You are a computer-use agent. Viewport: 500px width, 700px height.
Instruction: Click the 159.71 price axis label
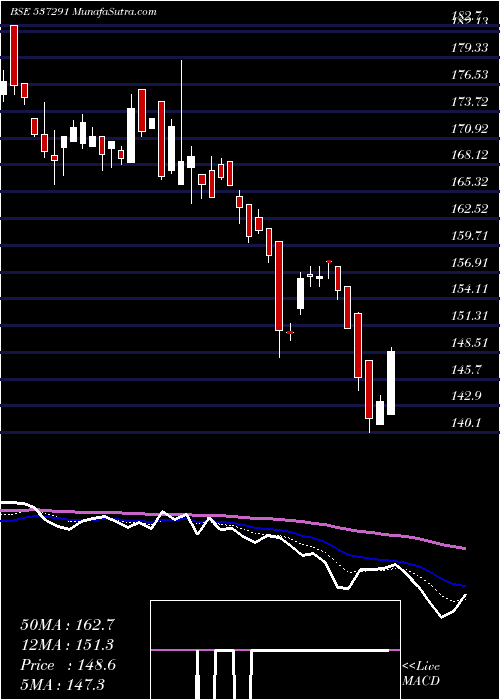click(469, 235)
